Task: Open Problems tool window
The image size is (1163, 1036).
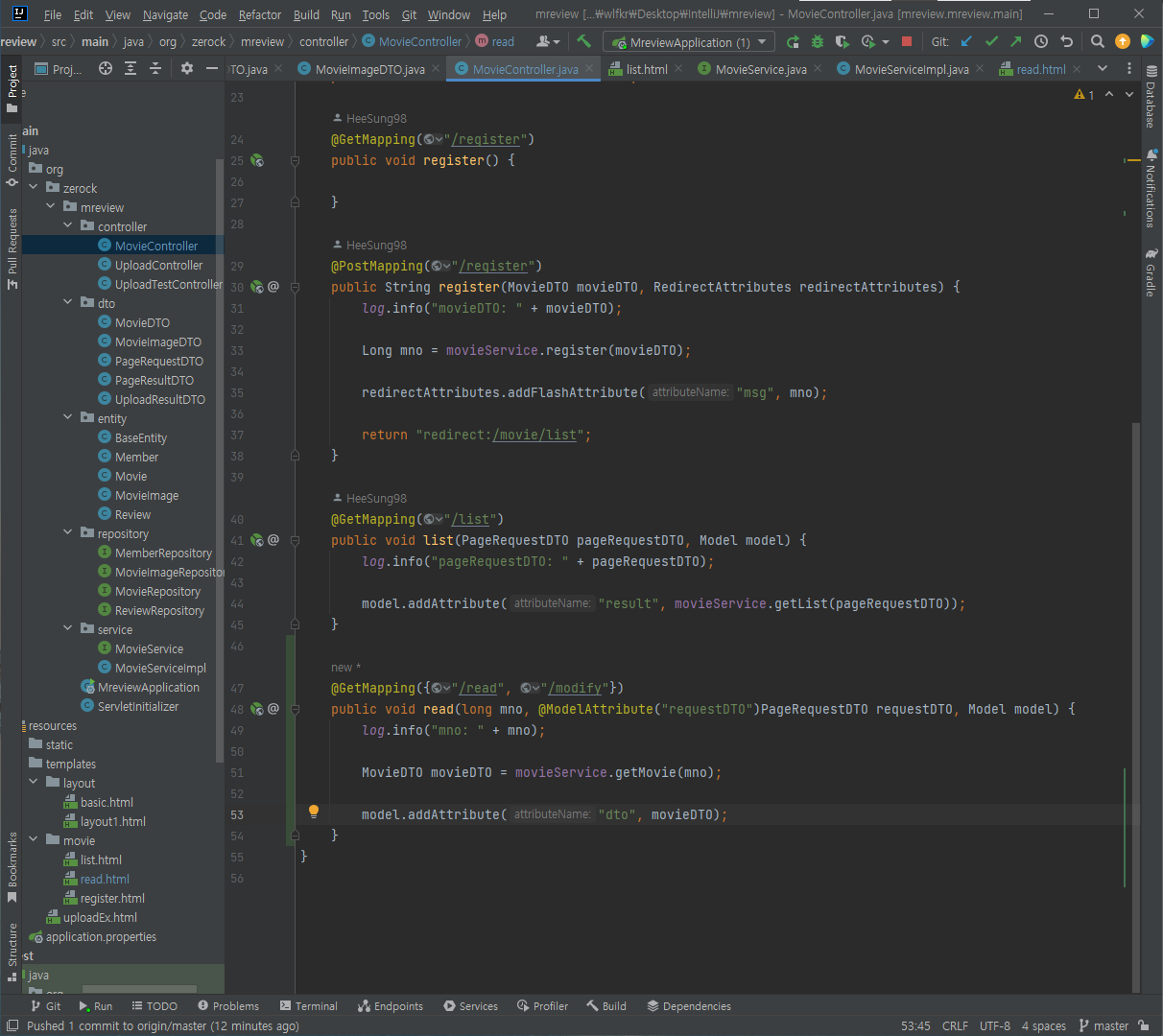Action: (228, 1006)
